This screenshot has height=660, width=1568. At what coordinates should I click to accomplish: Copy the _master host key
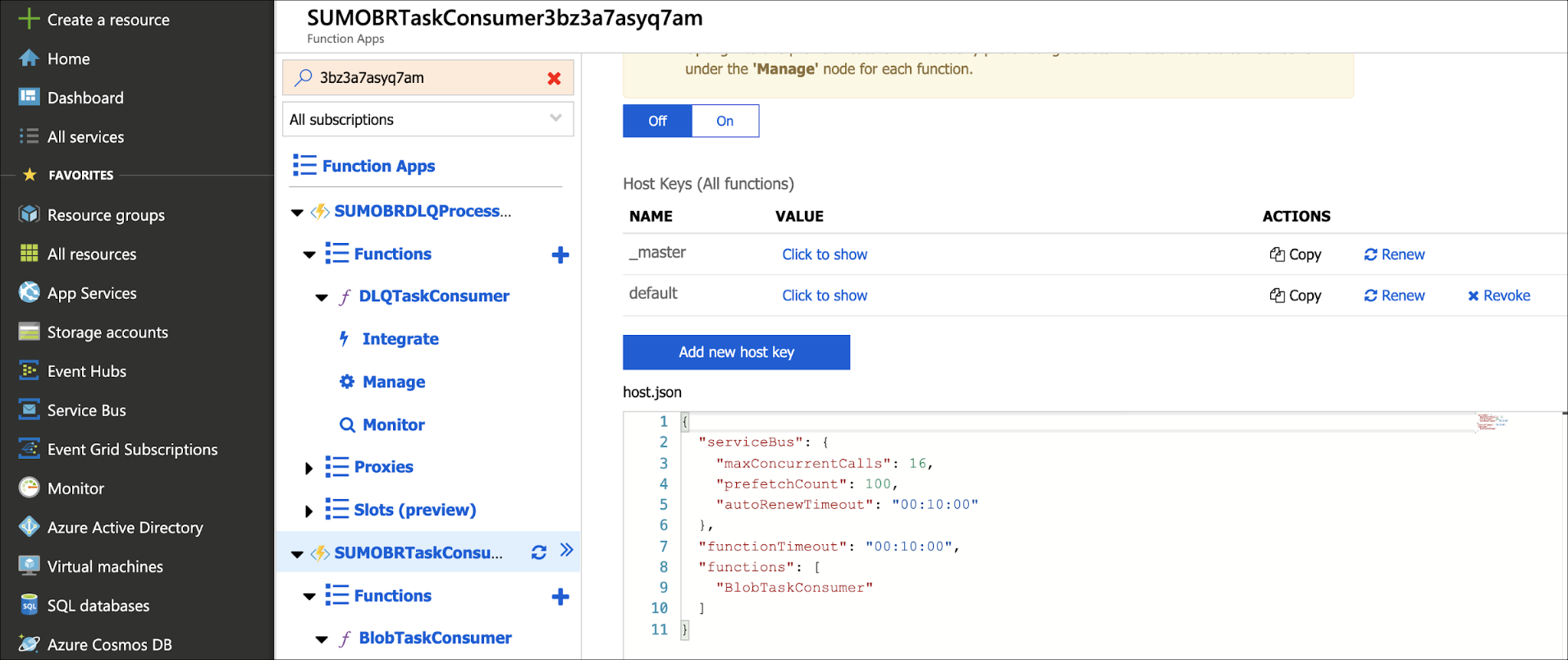(1296, 254)
